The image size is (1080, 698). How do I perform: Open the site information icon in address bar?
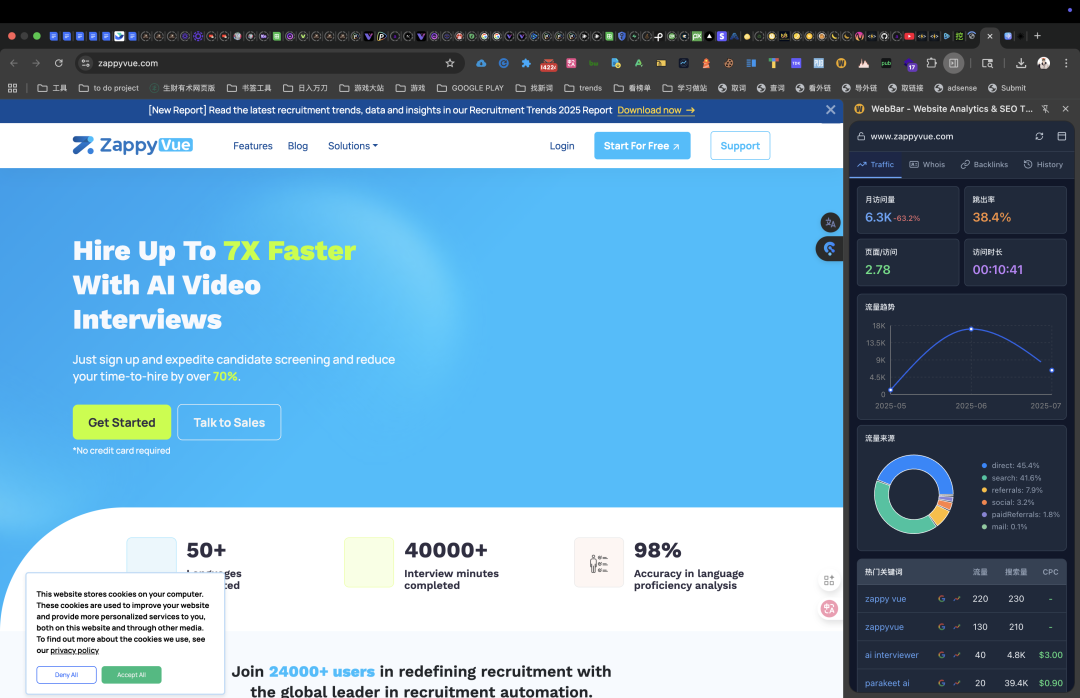click(85, 63)
